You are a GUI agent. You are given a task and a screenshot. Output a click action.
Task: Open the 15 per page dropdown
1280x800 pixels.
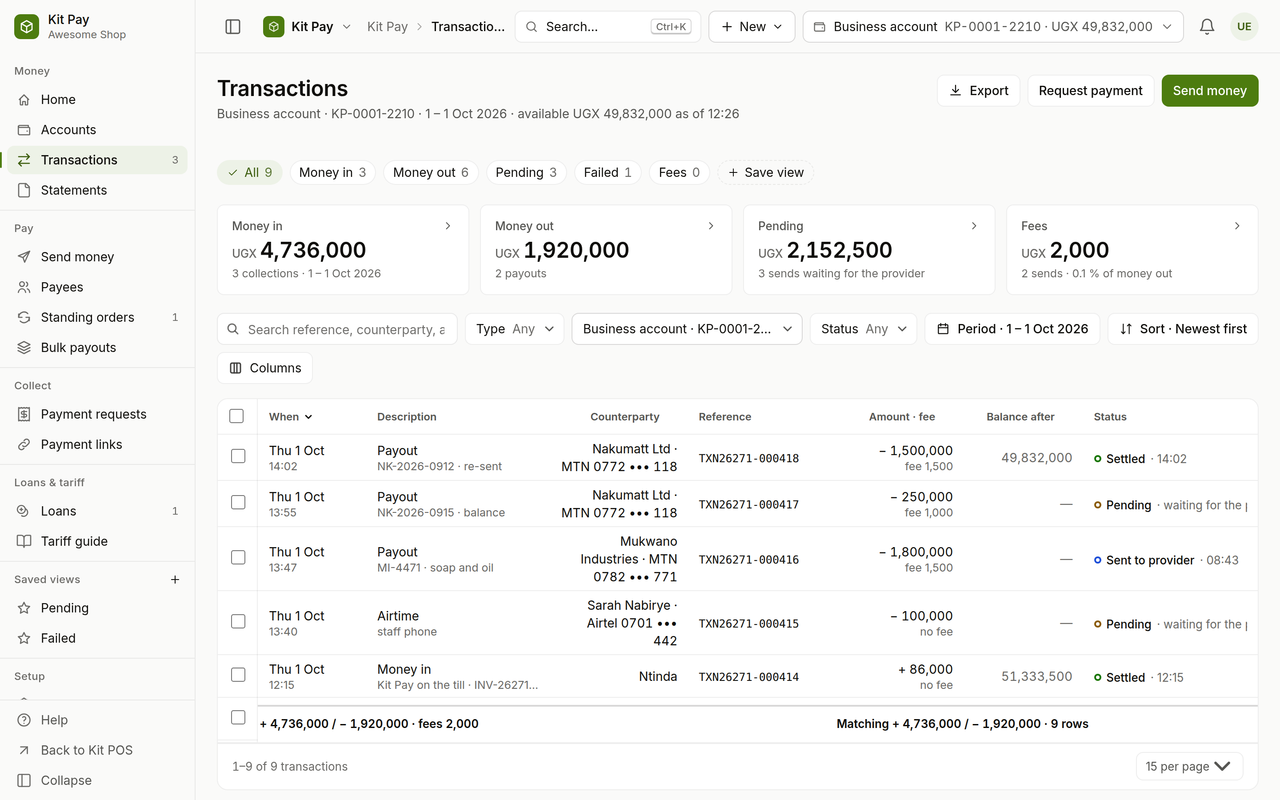click(1190, 767)
